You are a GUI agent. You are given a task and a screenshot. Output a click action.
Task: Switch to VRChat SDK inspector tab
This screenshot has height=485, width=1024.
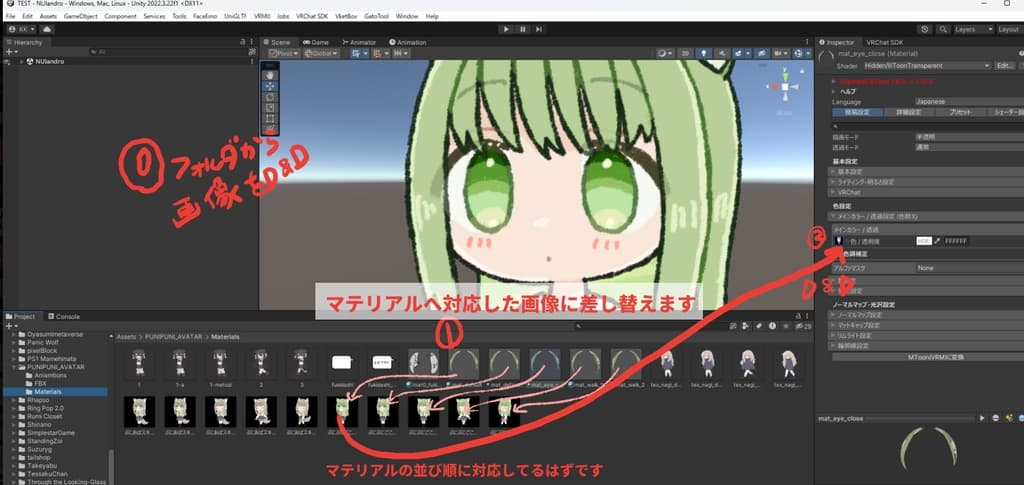pyautogui.click(x=883, y=42)
